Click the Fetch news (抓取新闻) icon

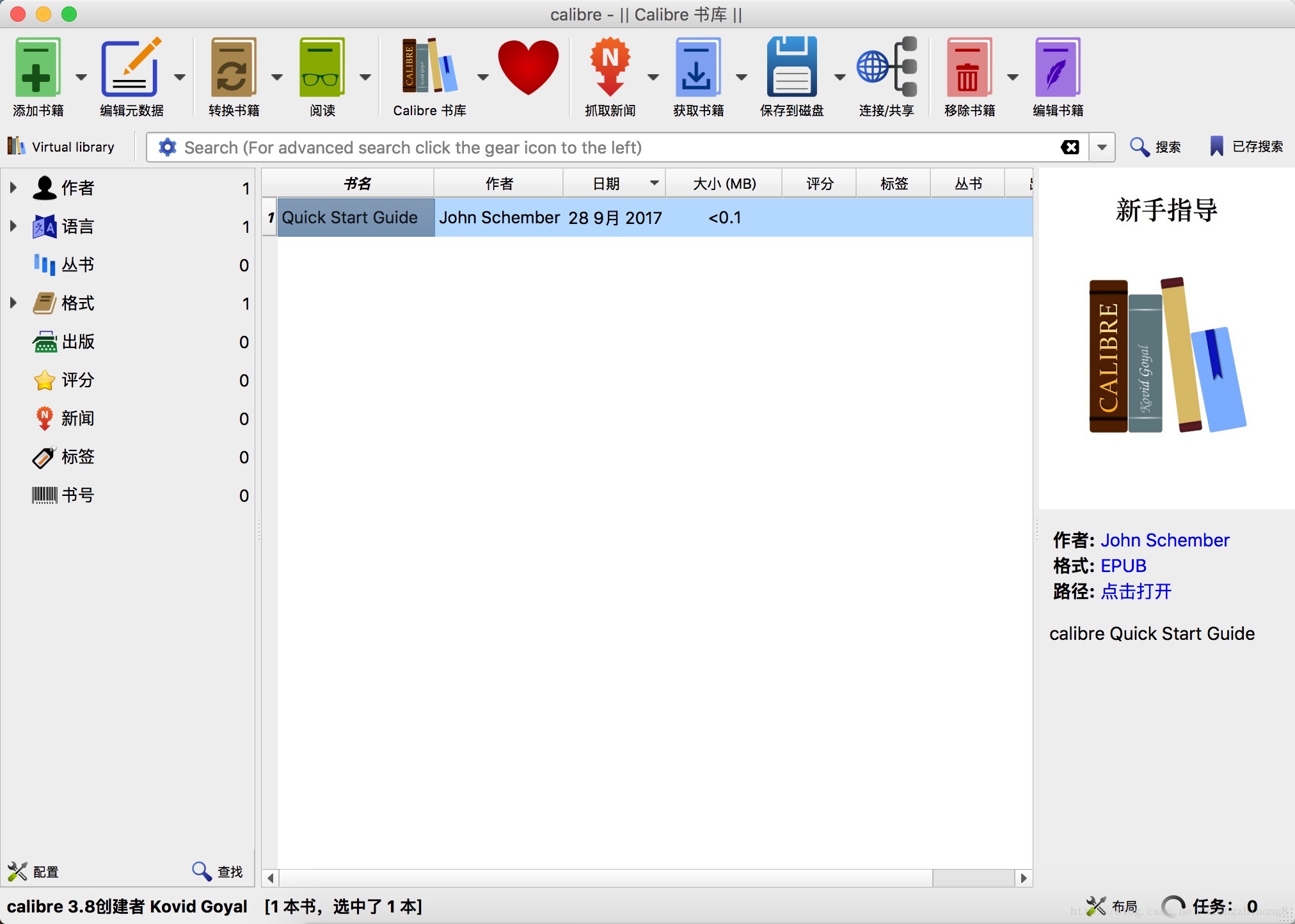[610, 67]
